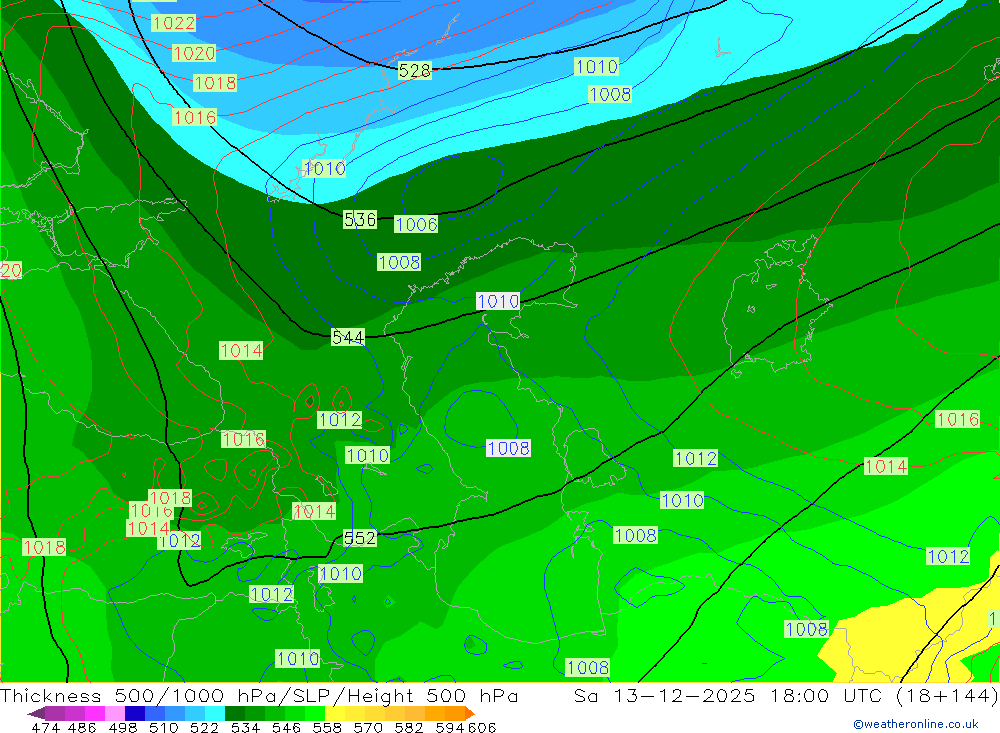Click the legend value 582

(x=409, y=727)
